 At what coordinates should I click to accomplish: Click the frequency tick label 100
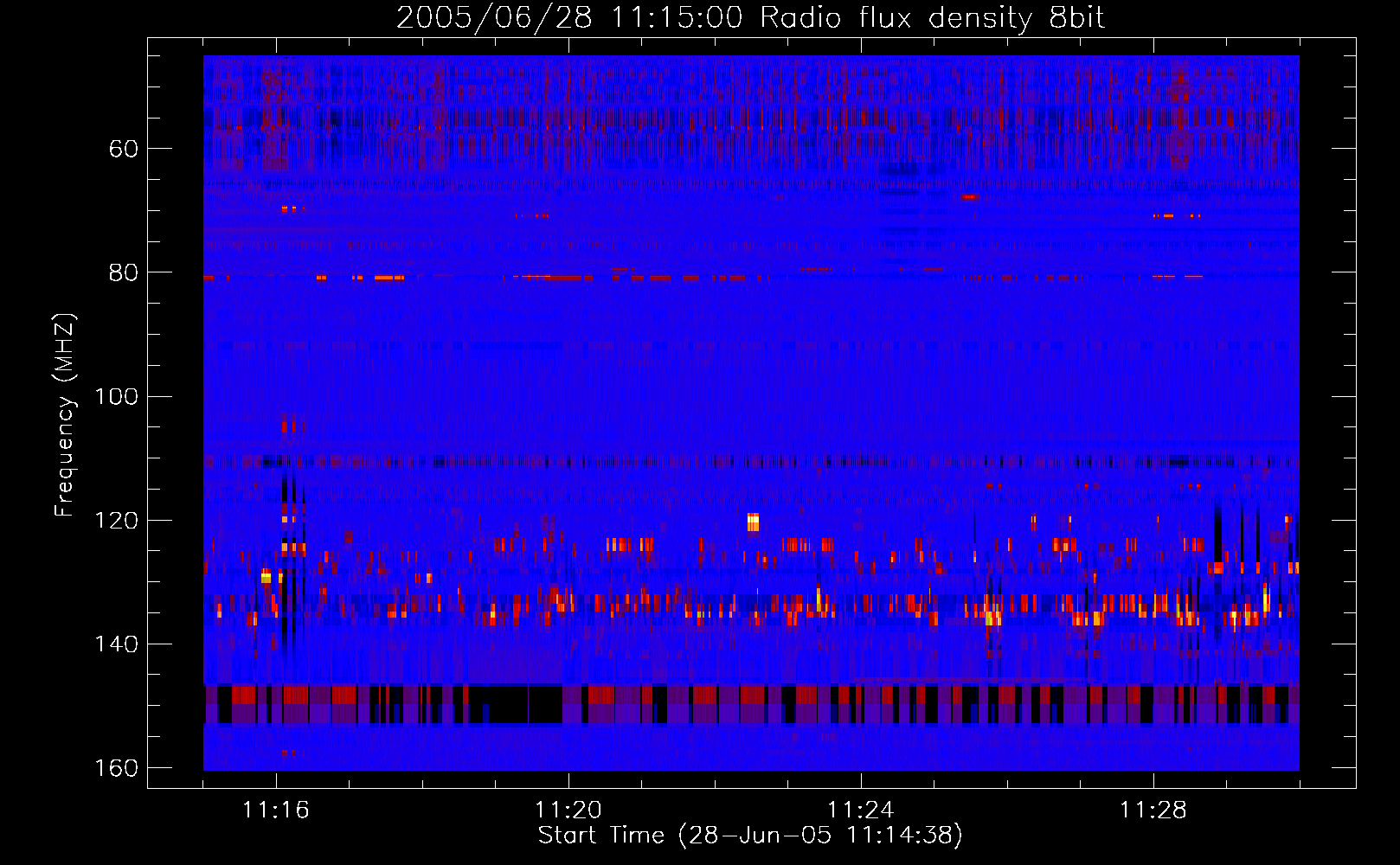[117, 397]
